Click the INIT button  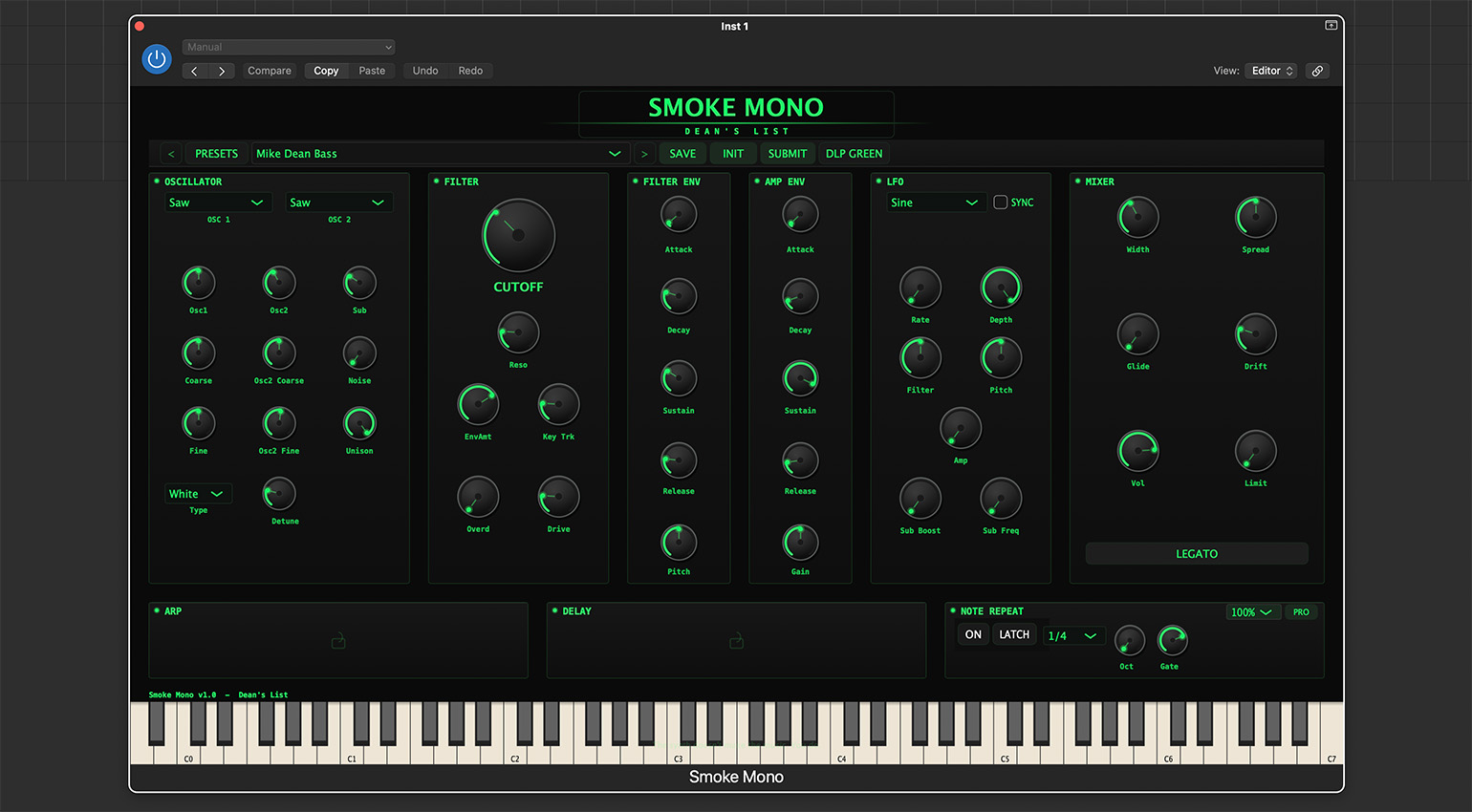click(x=733, y=154)
